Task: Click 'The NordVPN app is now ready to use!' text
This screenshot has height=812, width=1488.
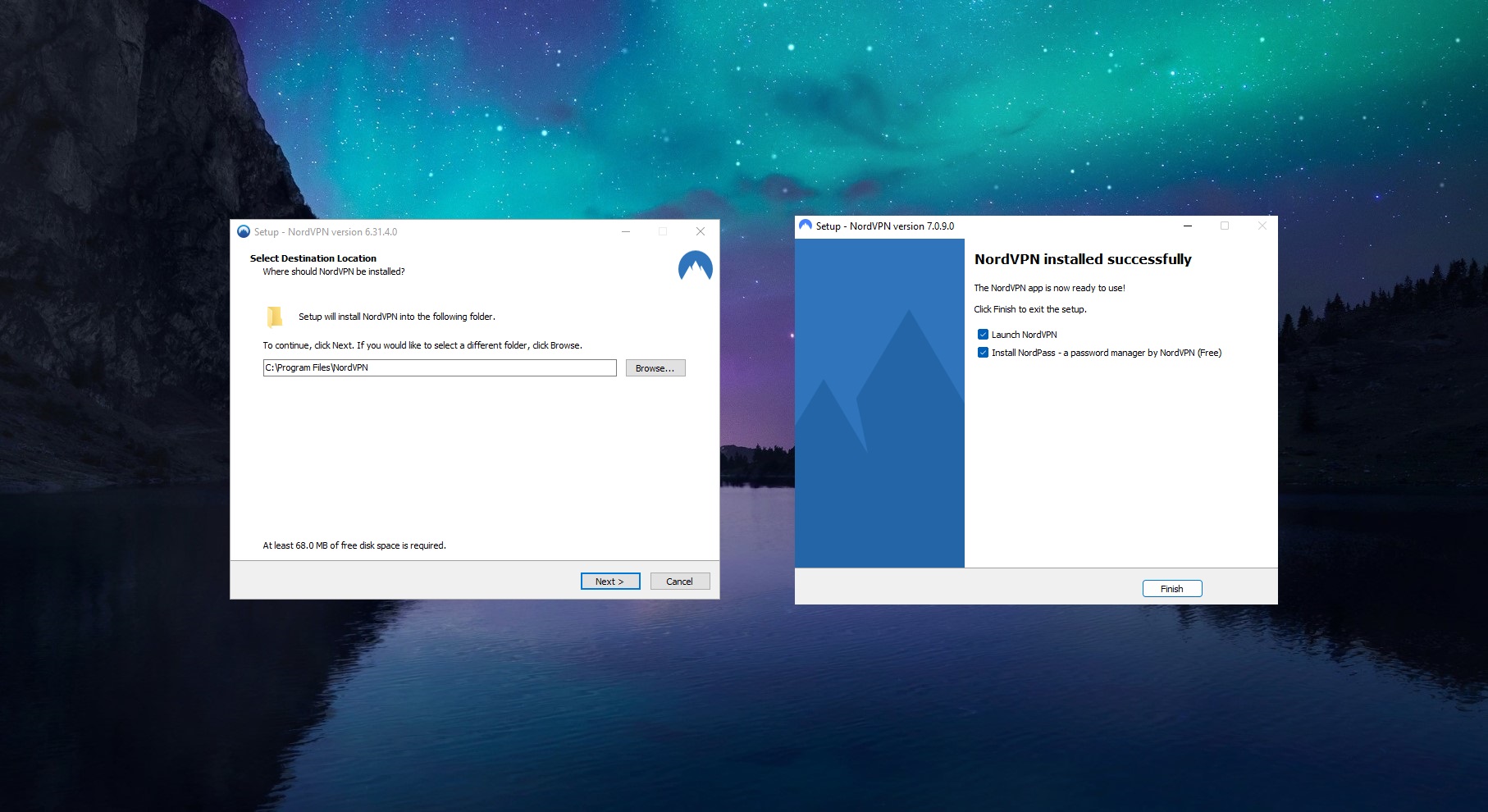Action: [x=1049, y=288]
